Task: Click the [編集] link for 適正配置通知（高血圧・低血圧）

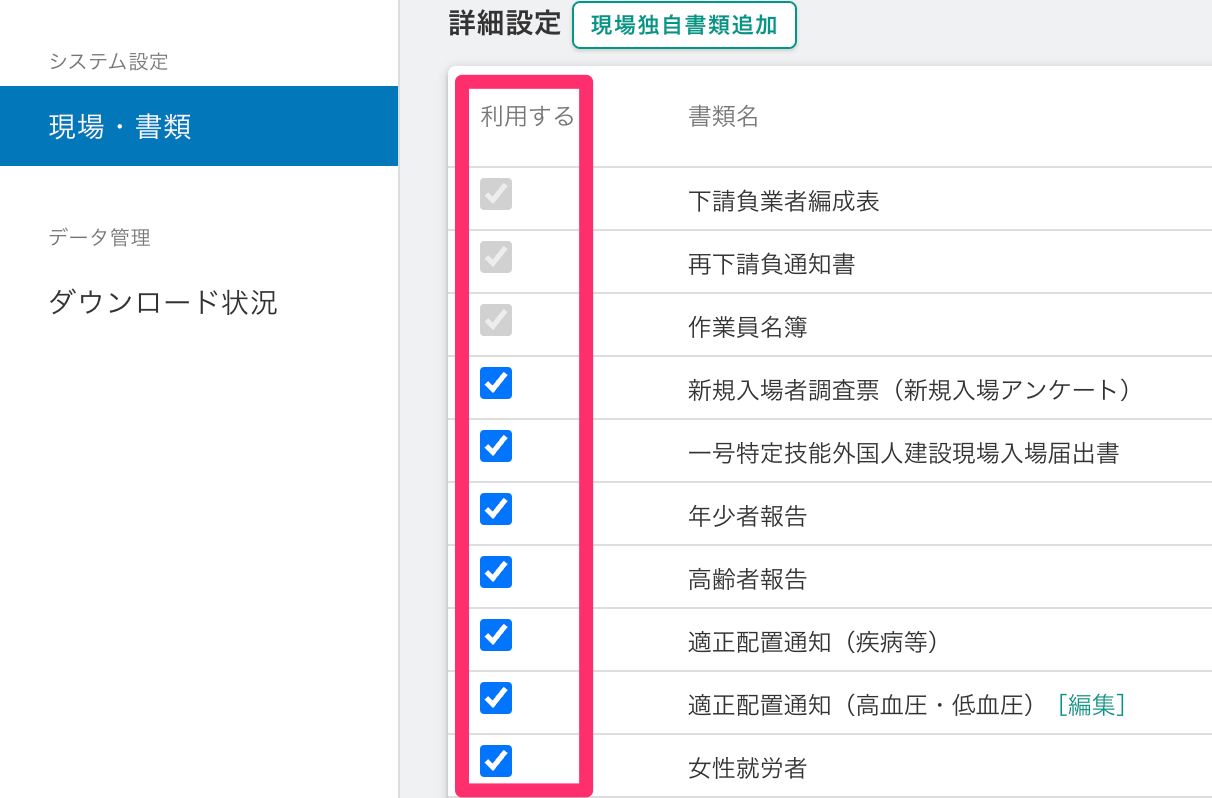Action: click(x=1091, y=705)
